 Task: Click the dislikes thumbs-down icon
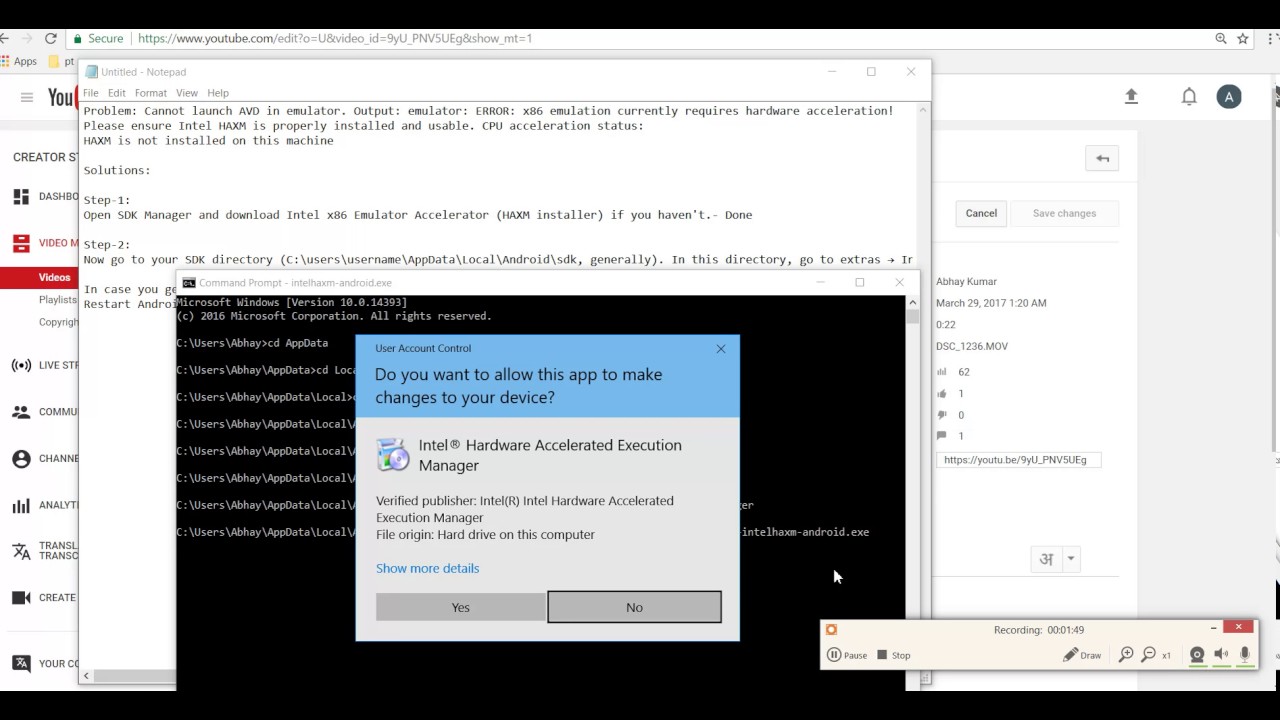[x=941, y=415]
